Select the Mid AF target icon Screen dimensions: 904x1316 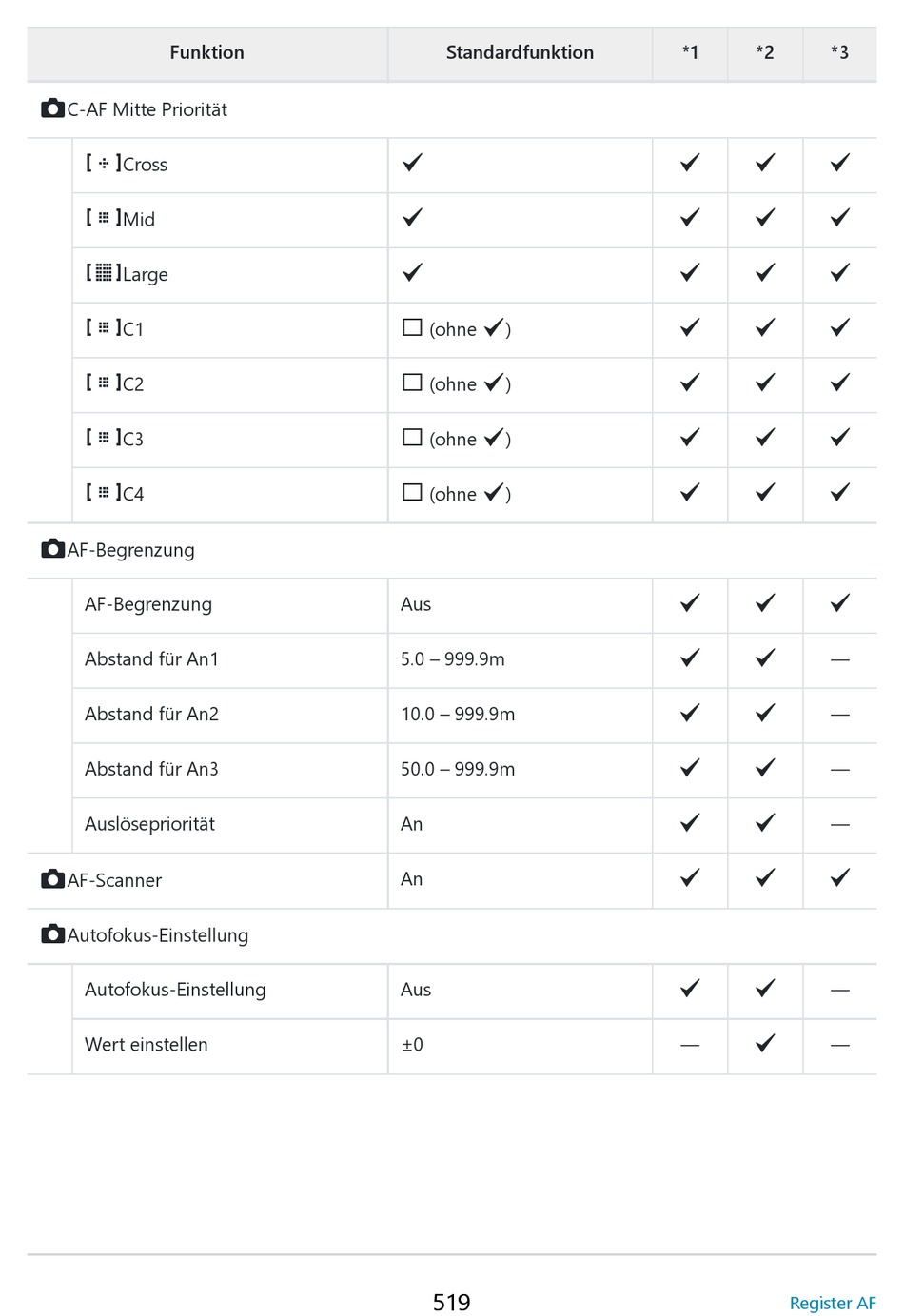104,218
